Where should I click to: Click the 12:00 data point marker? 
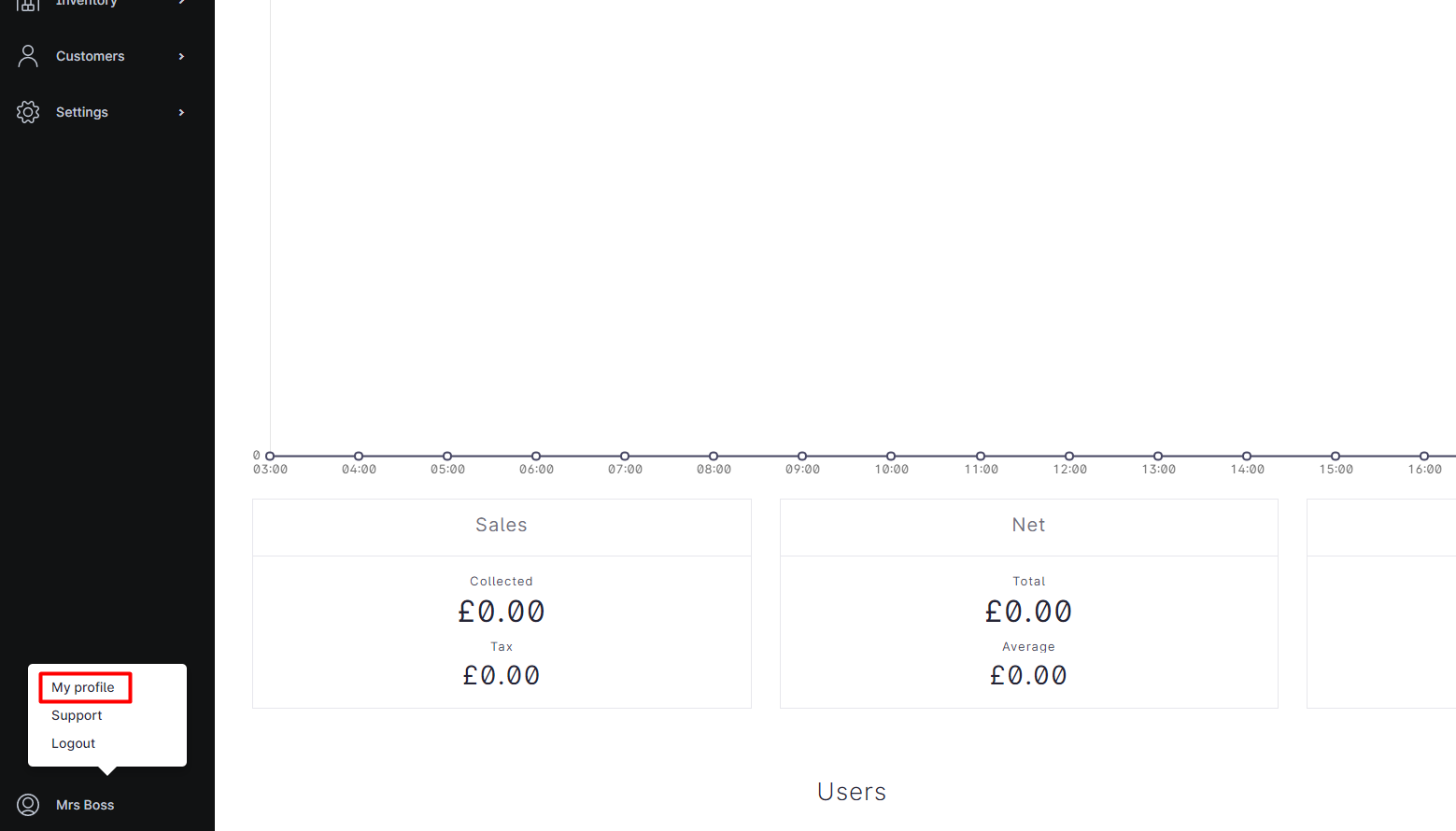click(x=1069, y=456)
